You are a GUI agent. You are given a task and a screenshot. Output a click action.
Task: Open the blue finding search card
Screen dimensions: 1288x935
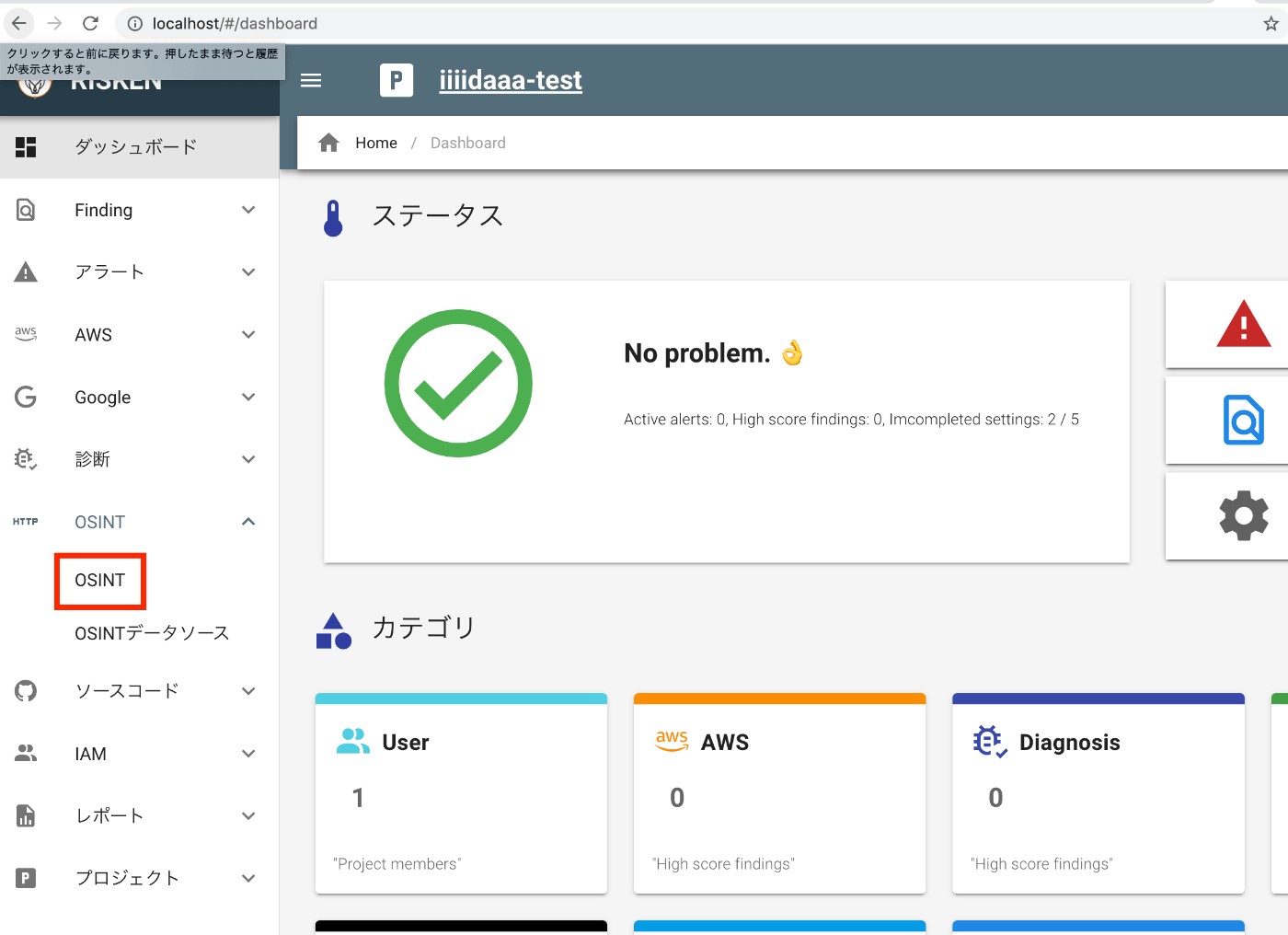point(1227,421)
